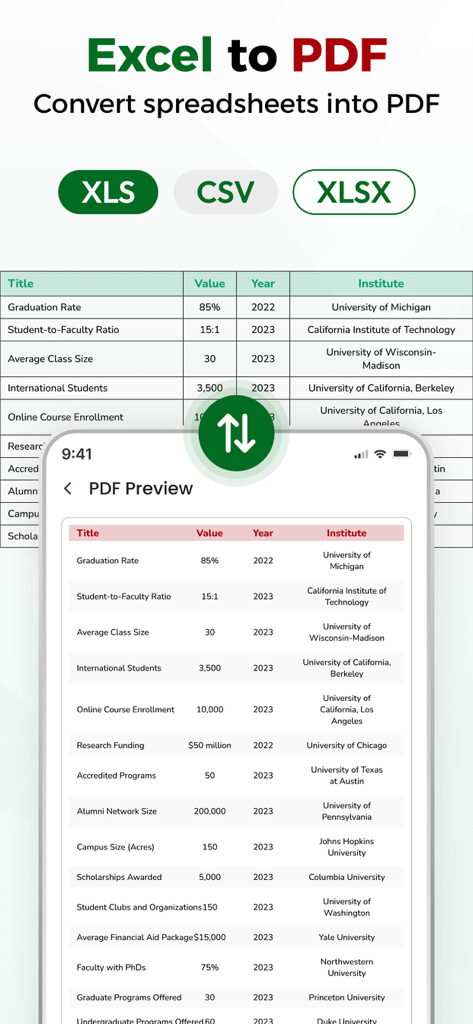This screenshot has width=473, height=1024.
Task: Click red 'Value' header in PDF Preview
Action: click(210, 533)
